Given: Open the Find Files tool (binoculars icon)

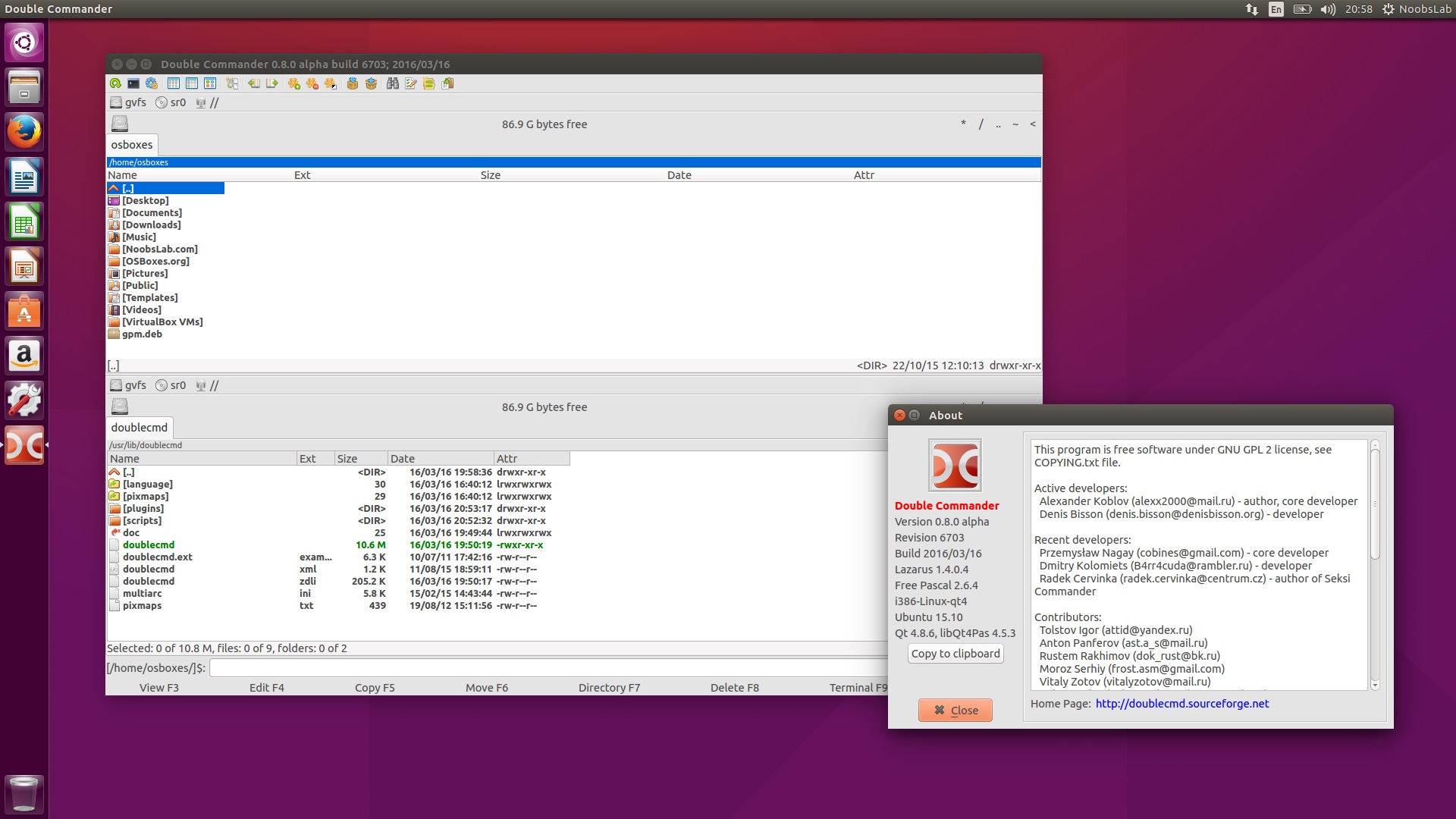Looking at the screenshot, I should pyautogui.click(x=393, y=84).
